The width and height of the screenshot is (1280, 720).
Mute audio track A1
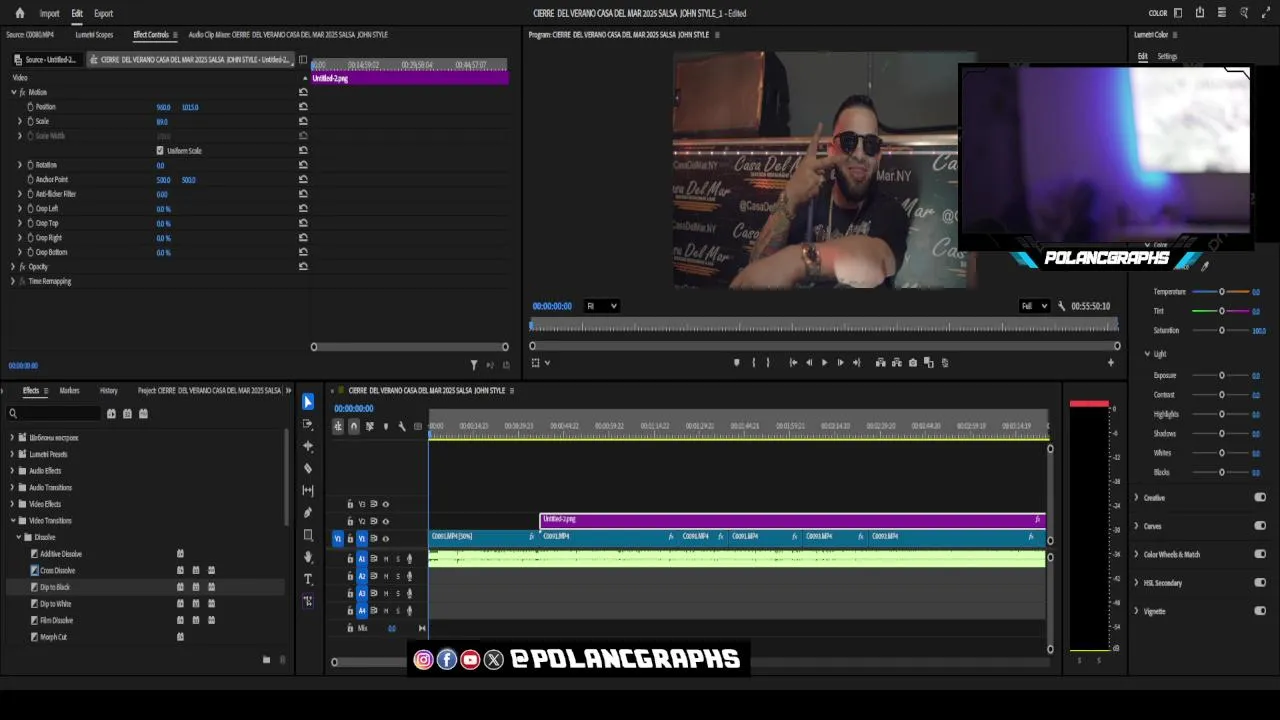(385, 559)
